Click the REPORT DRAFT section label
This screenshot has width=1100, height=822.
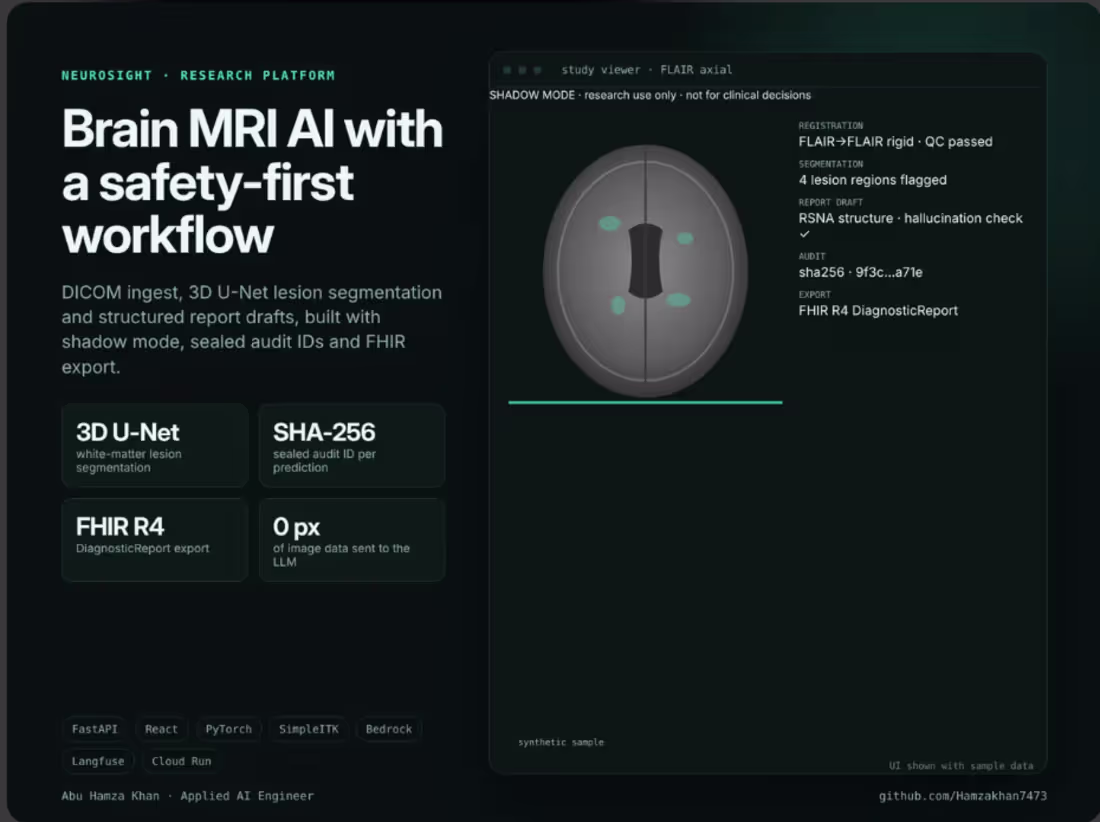[831, 202]
